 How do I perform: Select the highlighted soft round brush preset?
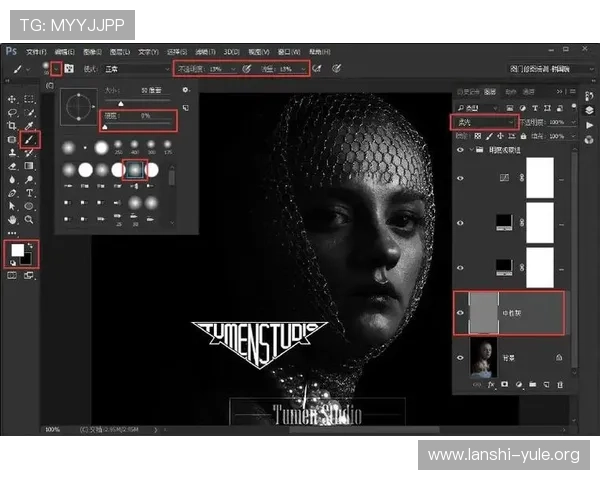click(x=134, y=171)
